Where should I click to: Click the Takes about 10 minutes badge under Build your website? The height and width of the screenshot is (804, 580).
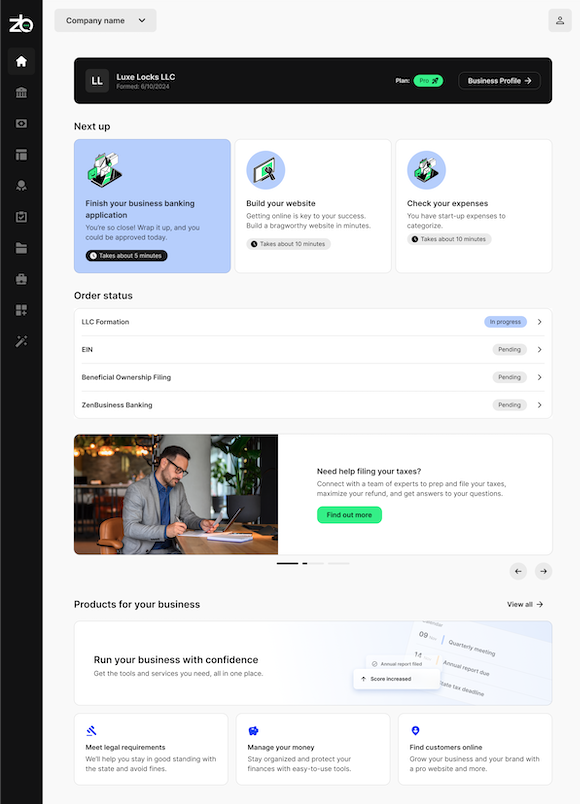288,244
